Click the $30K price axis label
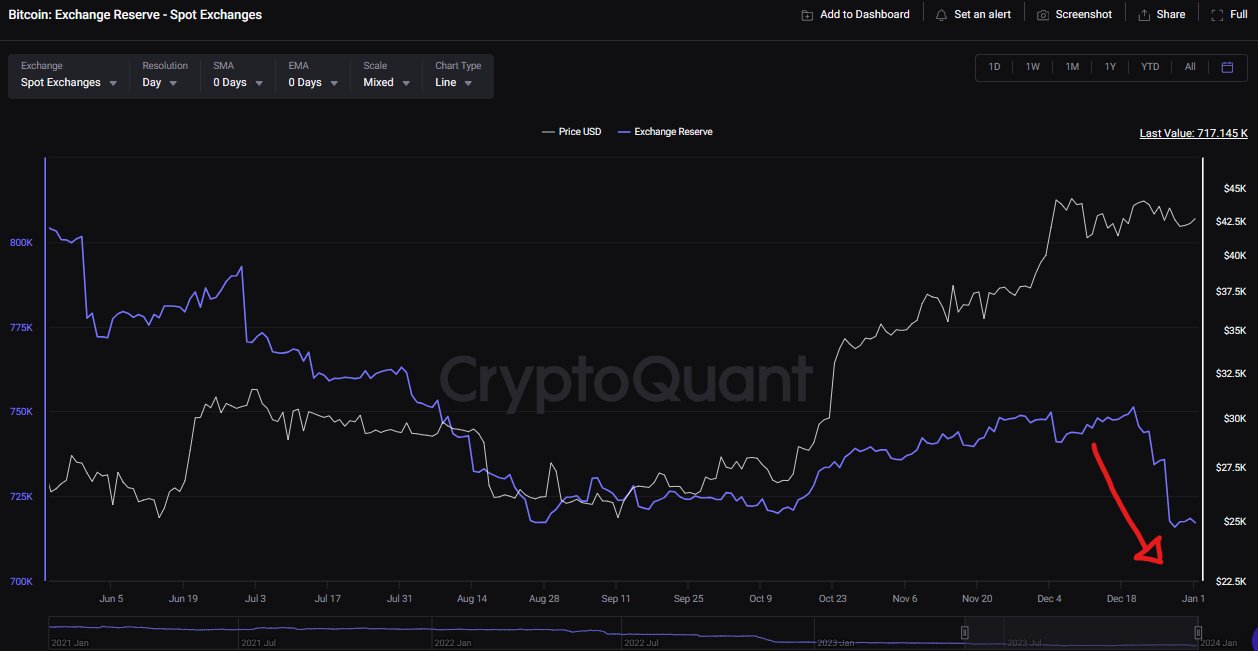This screenshot has height=651, width=1258. (1234, 418)
